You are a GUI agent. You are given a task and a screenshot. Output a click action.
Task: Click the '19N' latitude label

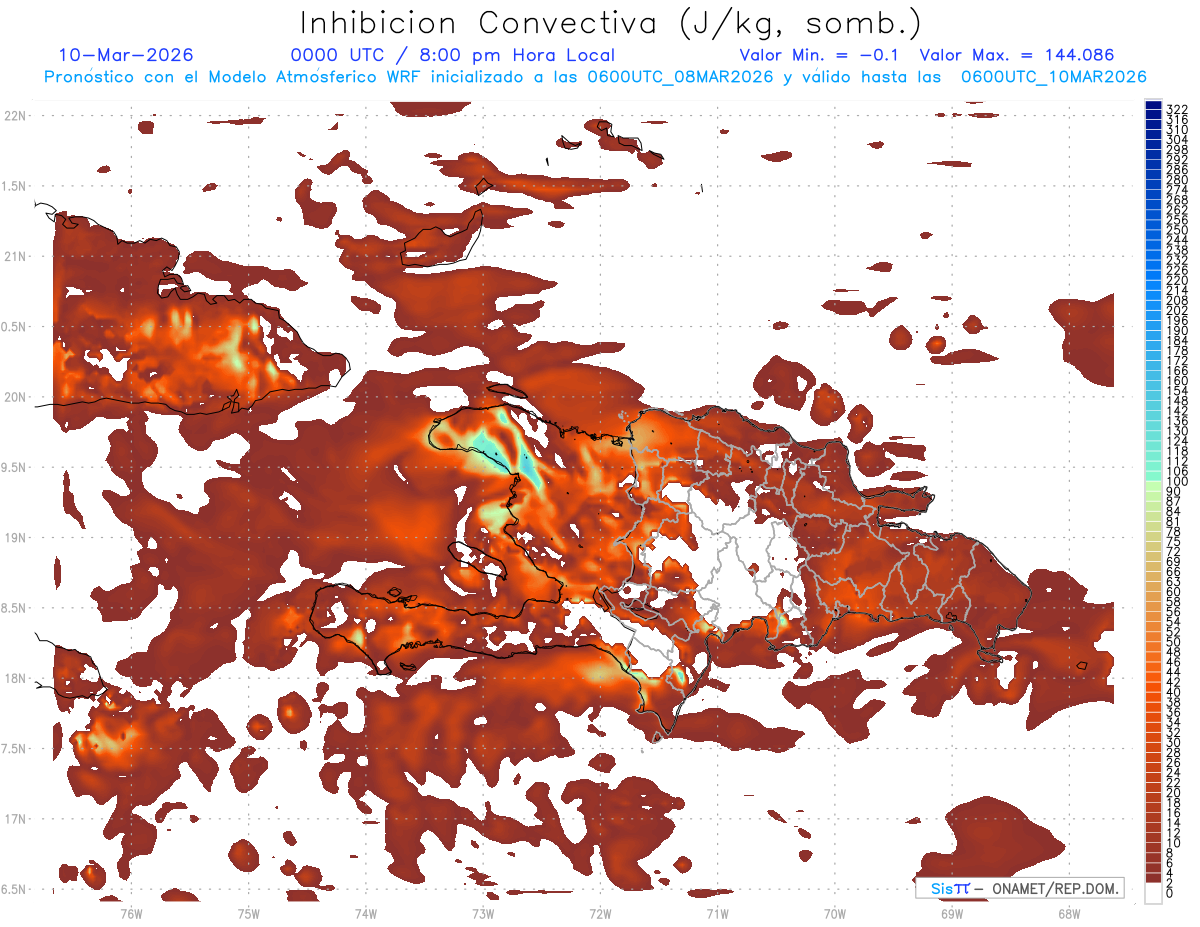(15, 537)
